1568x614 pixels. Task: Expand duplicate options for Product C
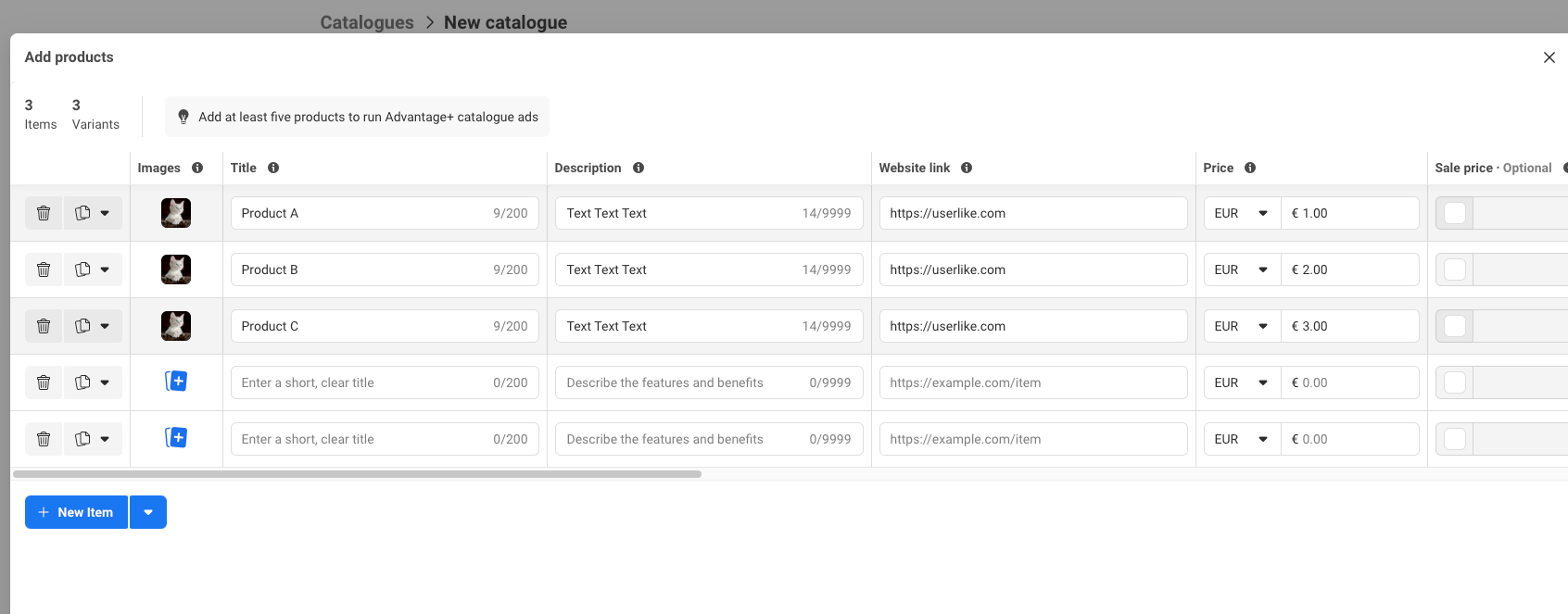(105, 326)
